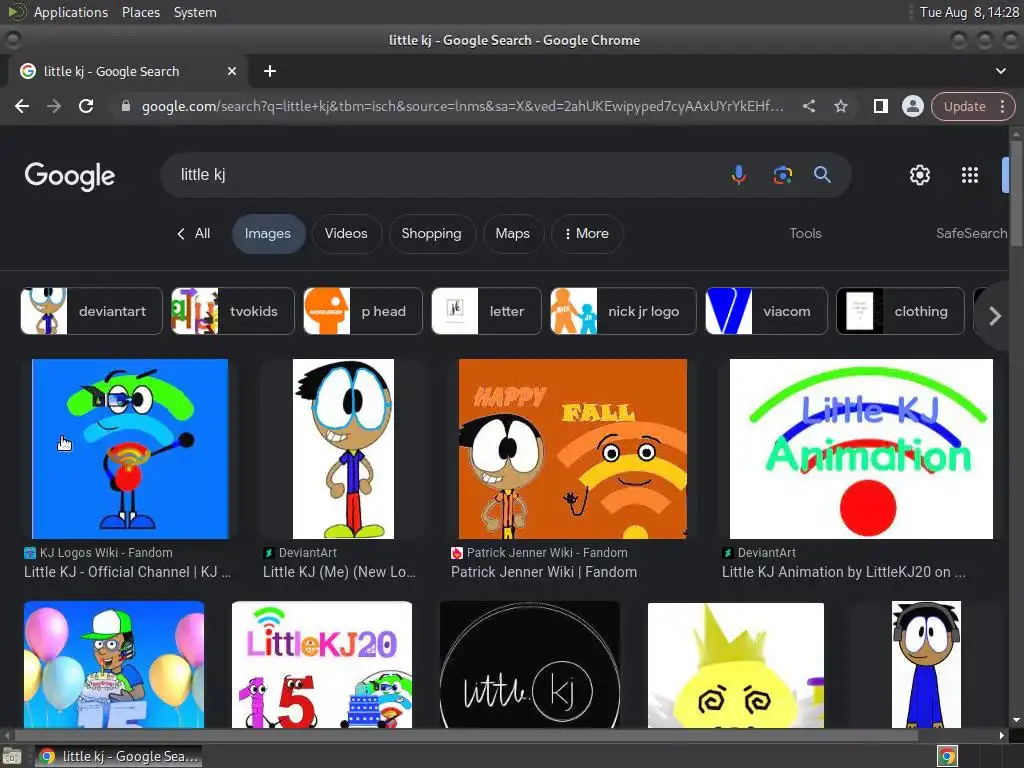Open the Applications menu
Image resolution: width=1024 pixels, height=768 pixels.
click(x=71, y=12)
